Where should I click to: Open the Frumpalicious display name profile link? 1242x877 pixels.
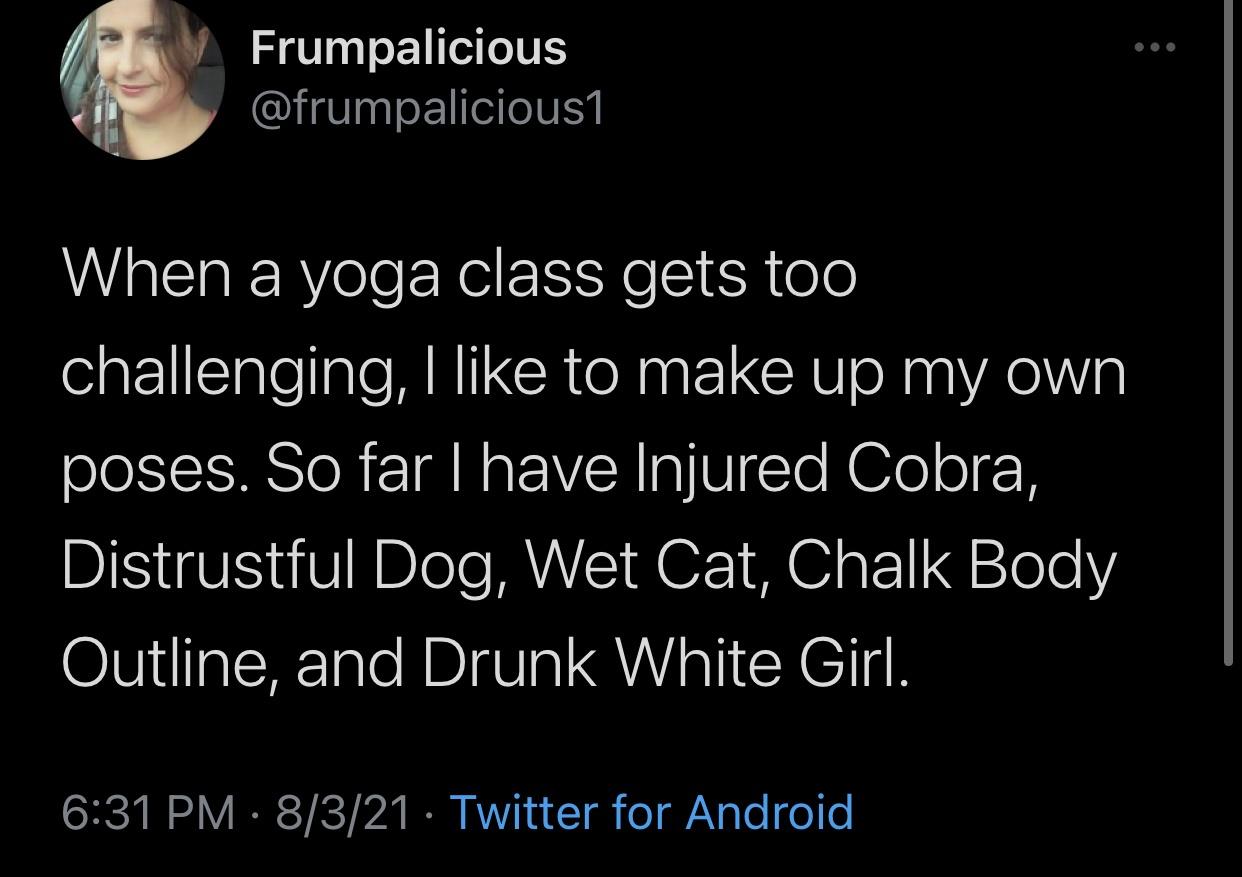(x=408, y=47)
